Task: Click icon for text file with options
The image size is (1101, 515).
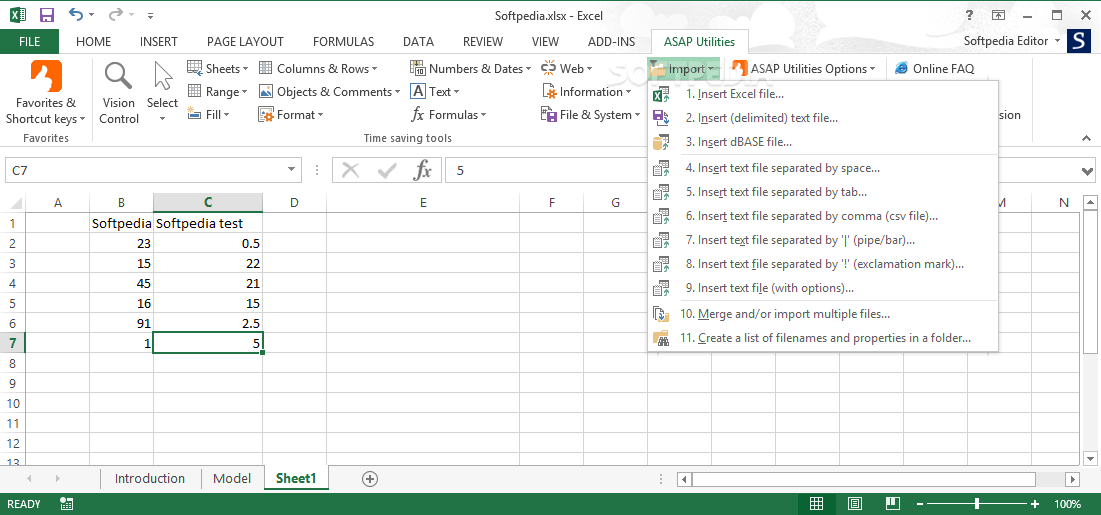Action: pos(661,288)
